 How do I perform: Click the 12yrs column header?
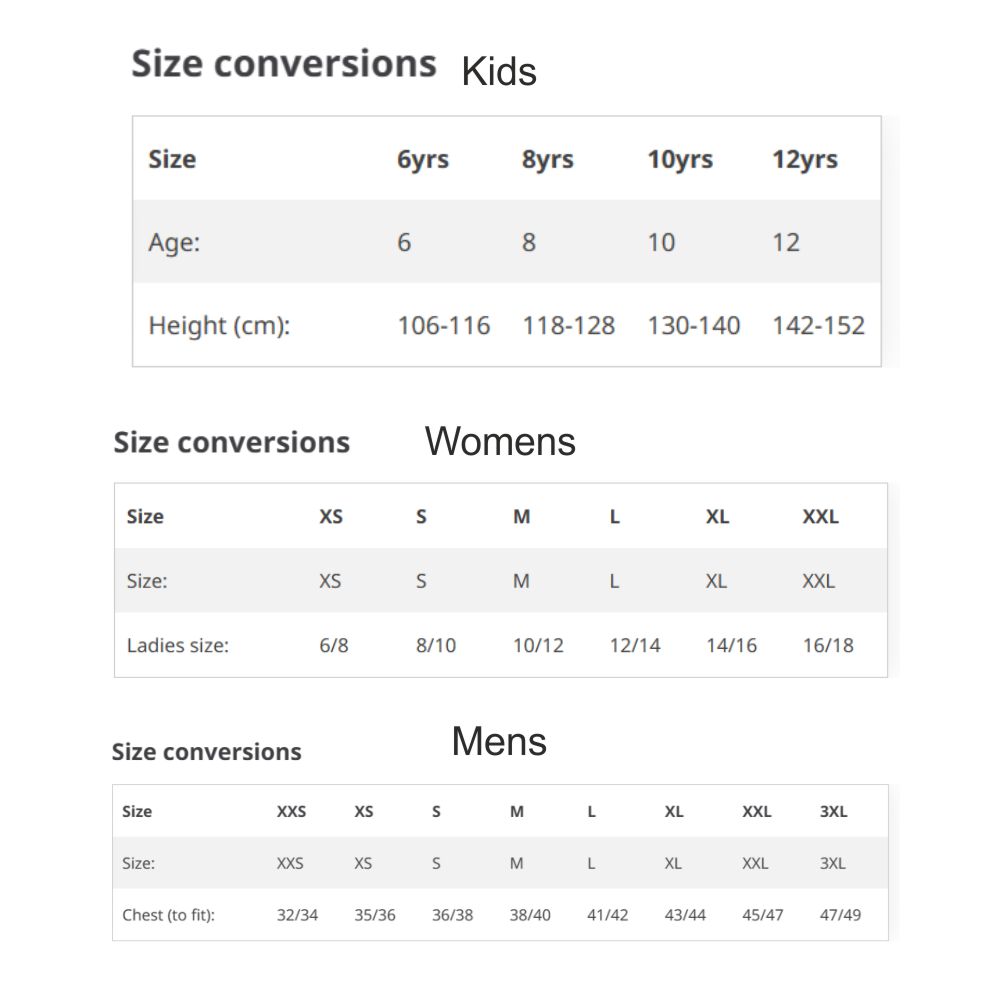(804, 159)
